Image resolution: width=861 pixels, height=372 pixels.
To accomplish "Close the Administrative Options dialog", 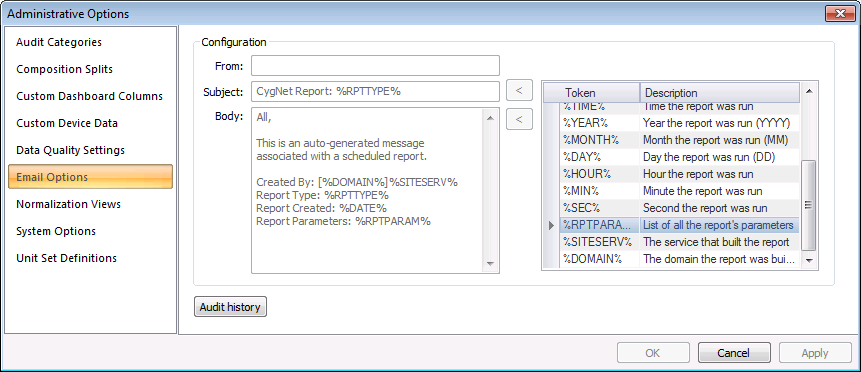I will click(x=840, y=14).
